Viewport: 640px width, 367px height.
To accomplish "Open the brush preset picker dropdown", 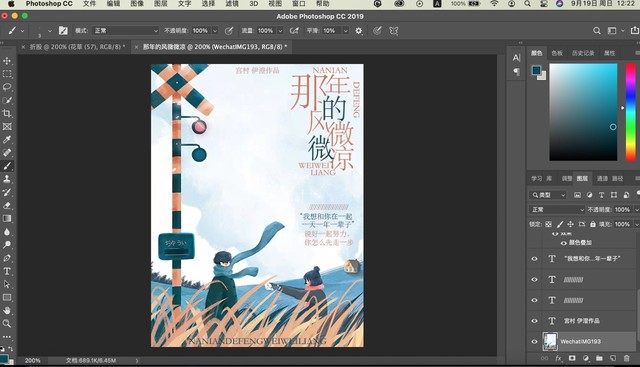I will 49,31.
